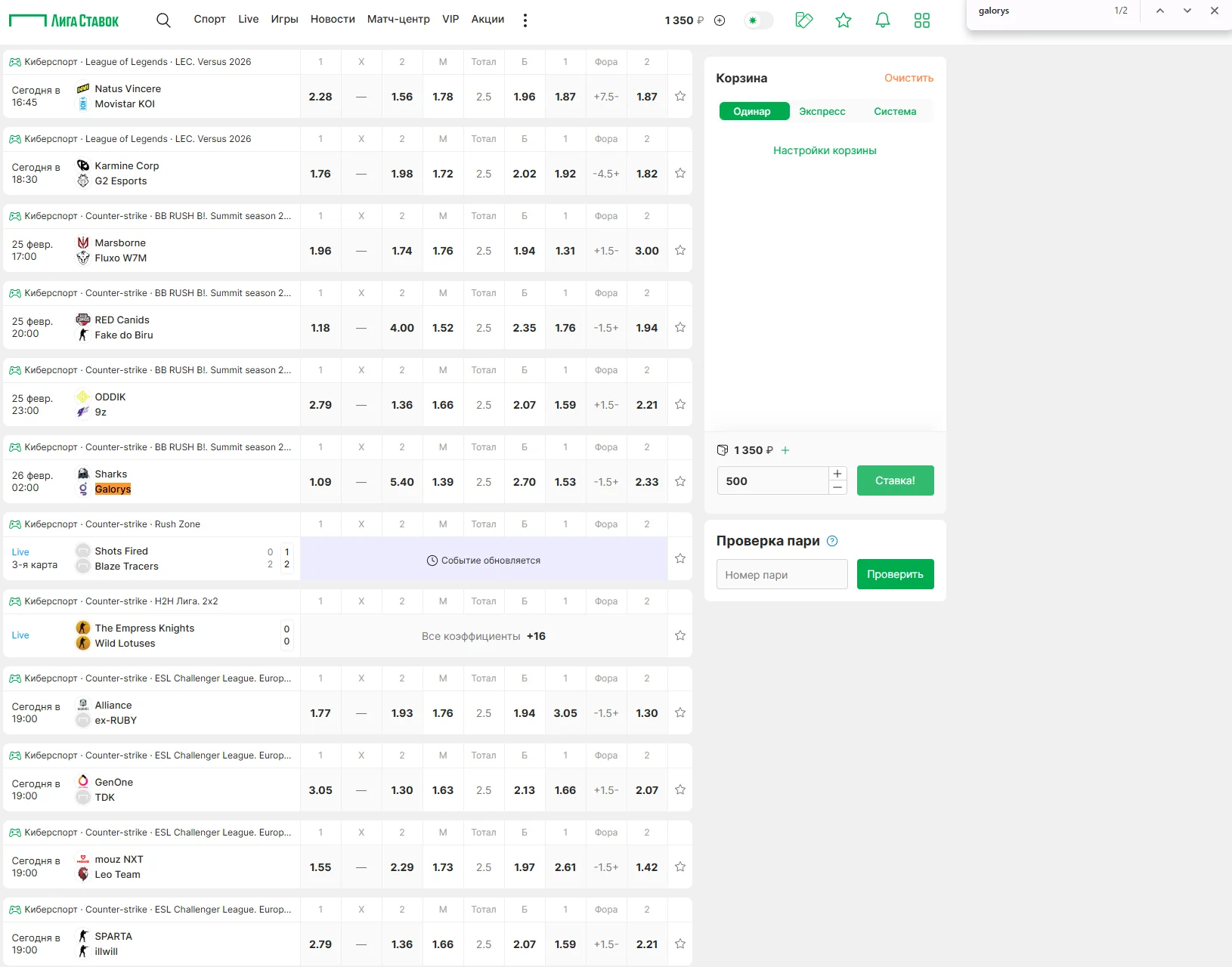1232x967 pixels.
Task: Open the notifications bell
Action: (883, 20)
